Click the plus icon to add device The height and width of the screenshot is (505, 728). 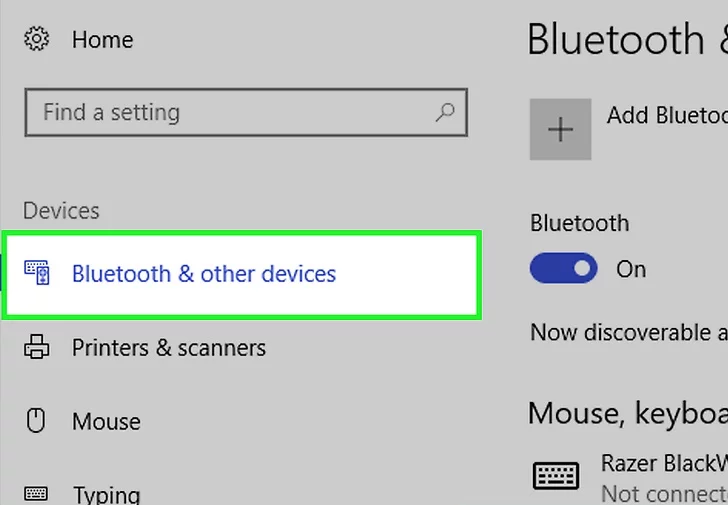[561, 129]
